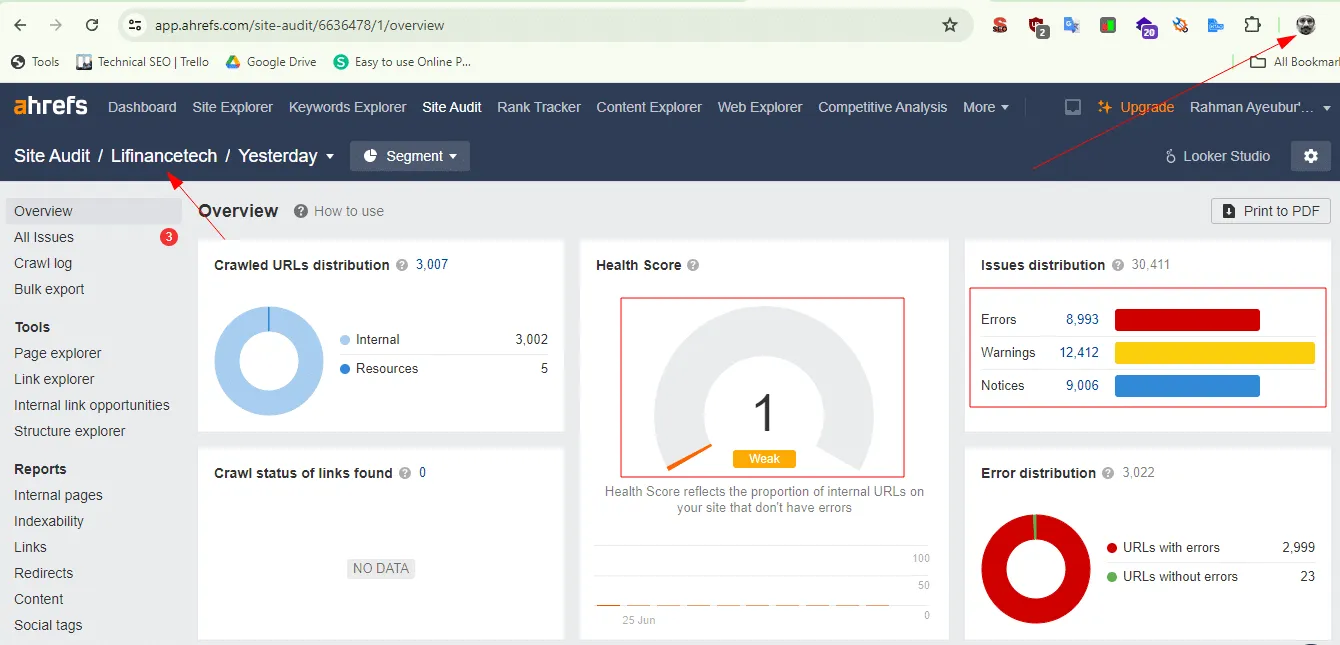Open the ahrefs logo home
Screen dimensions: 1340x645
tap(51, 106)
